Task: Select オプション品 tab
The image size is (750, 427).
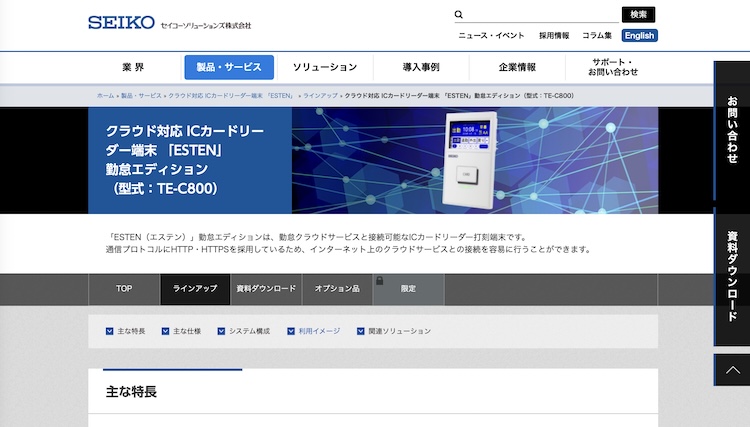Action: (x=337, y=289)
